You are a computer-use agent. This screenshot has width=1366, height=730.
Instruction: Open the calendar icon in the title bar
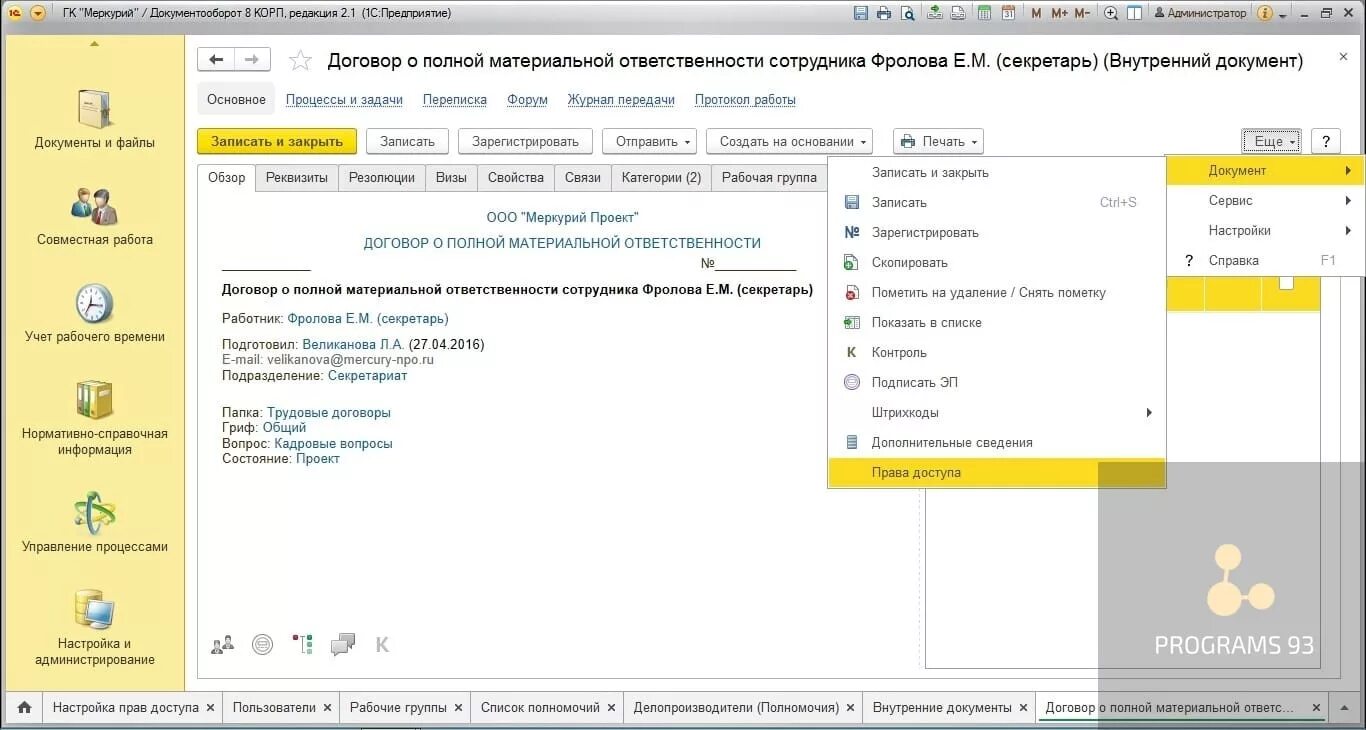pos(1008,13)
